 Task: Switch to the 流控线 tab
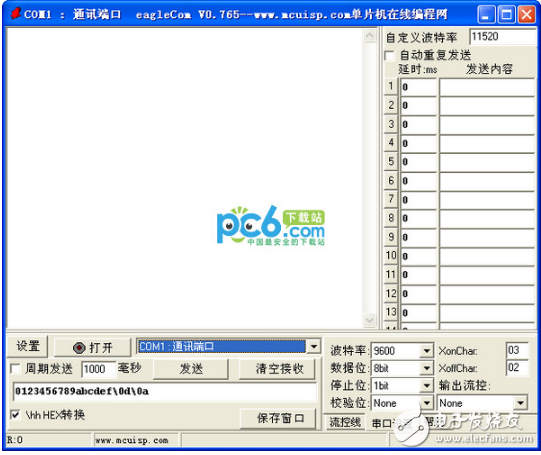pos(345,422)
